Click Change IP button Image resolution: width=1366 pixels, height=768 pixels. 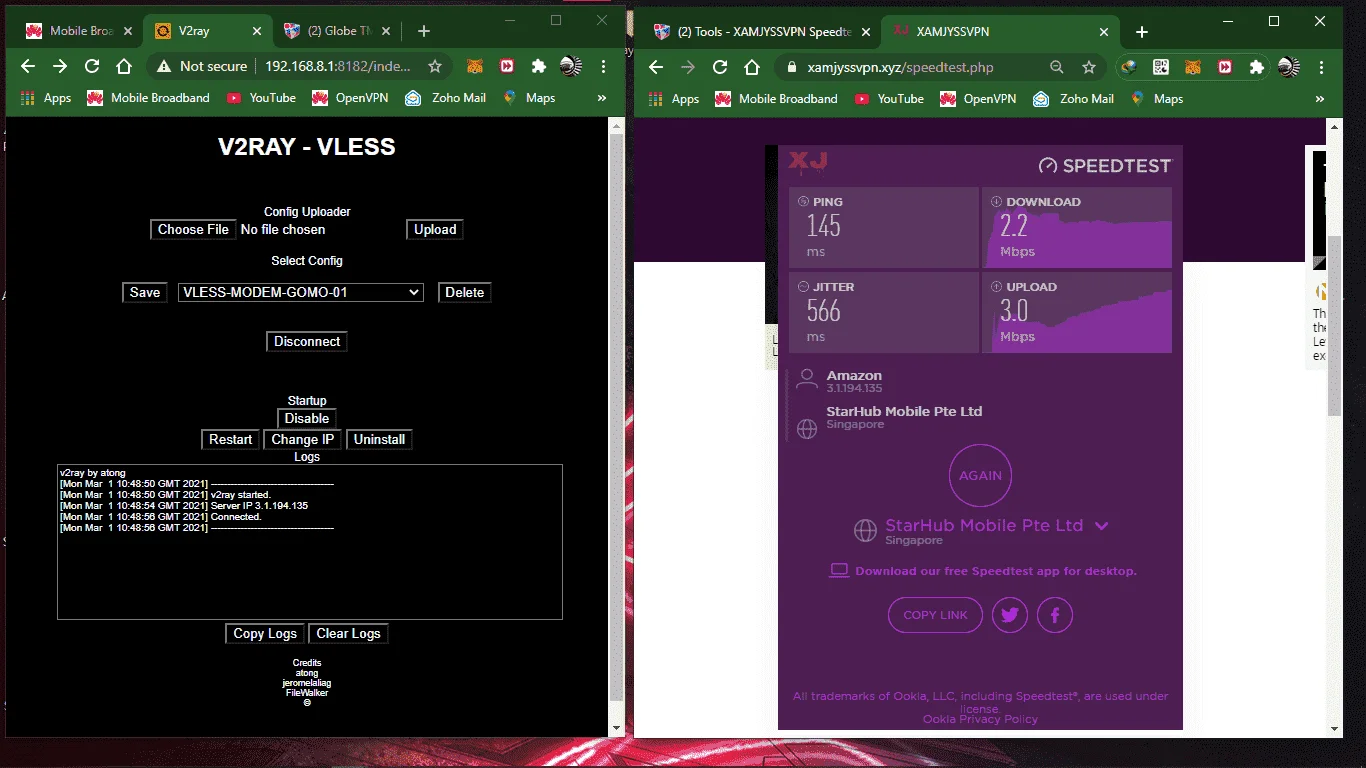(303, 439)
